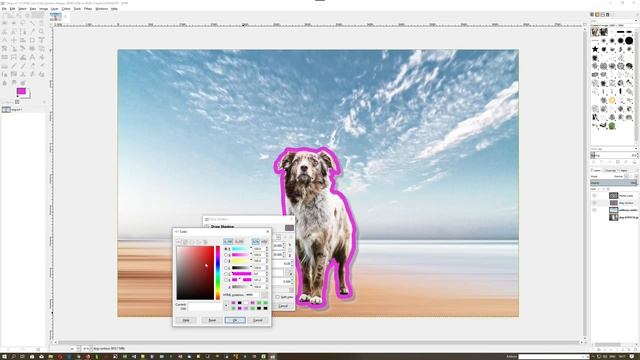
Task: Switch color model to LCh button
Action: (256, 241)
